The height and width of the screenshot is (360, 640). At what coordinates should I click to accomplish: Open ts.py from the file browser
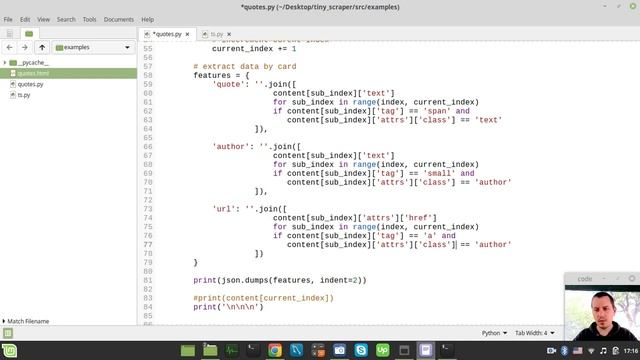point(24,95)
